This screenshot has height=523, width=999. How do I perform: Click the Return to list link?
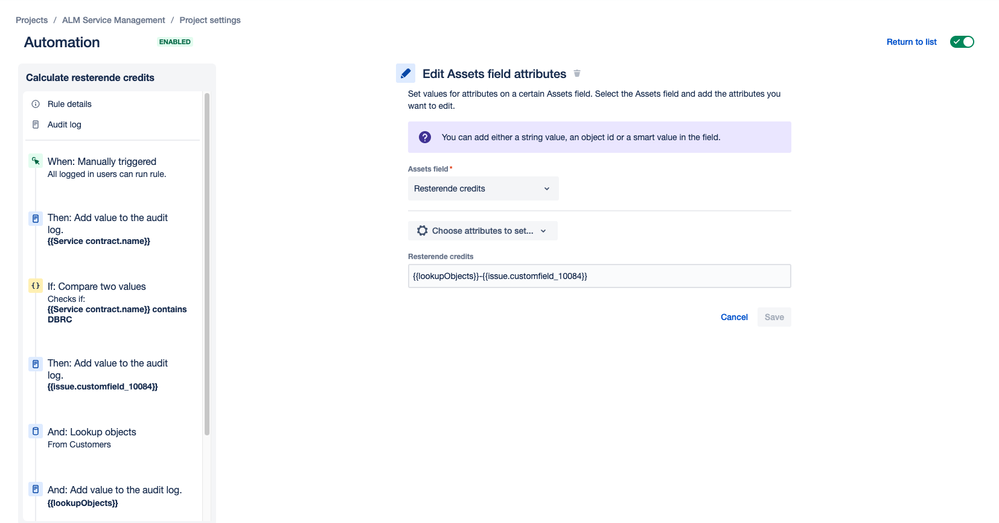click(x=912, y=42)
